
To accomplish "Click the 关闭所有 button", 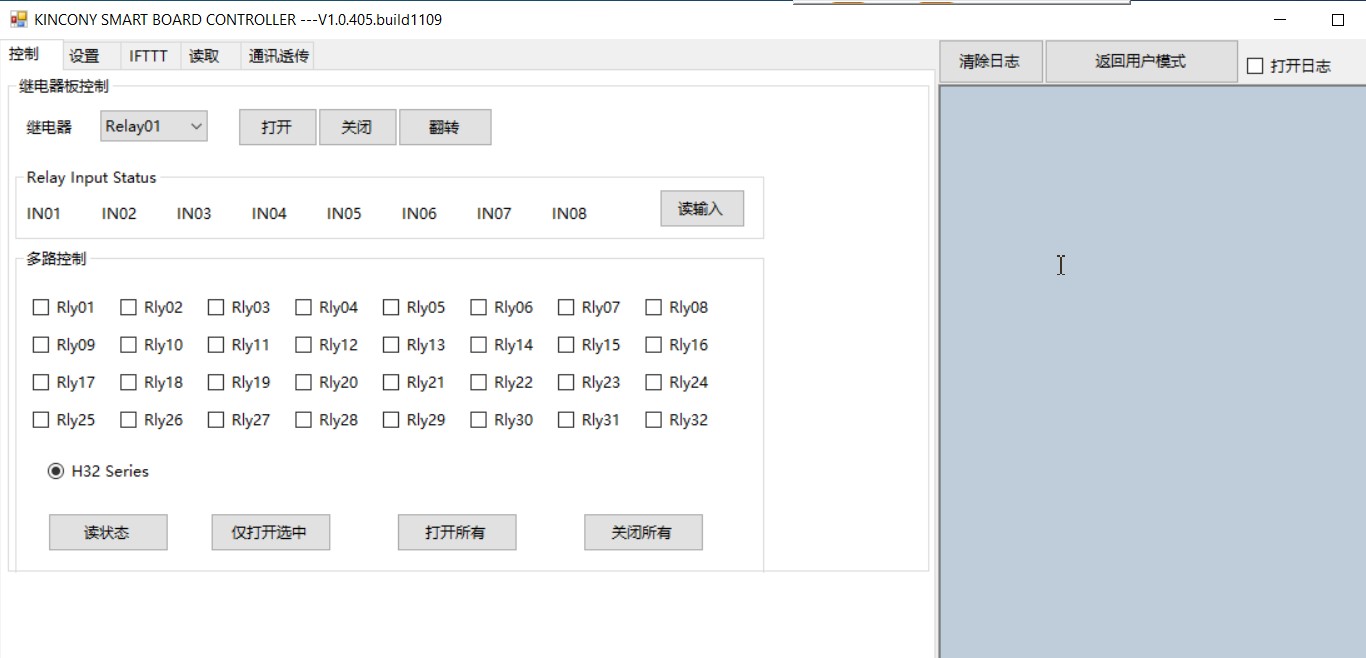I will (x=642, y=533).
